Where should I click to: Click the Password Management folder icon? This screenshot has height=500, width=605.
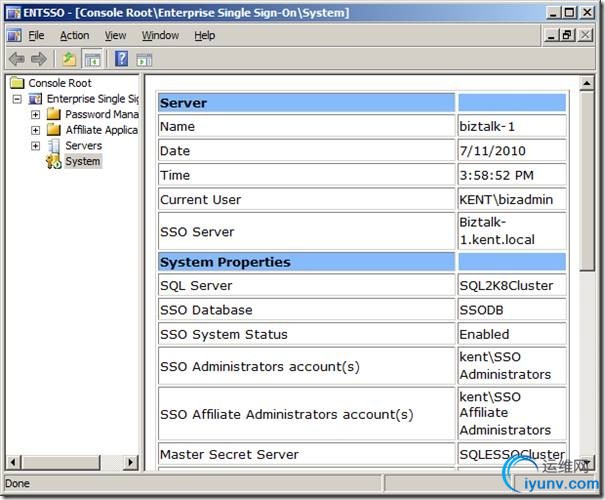pyautogui.click(x=54, y=114)
